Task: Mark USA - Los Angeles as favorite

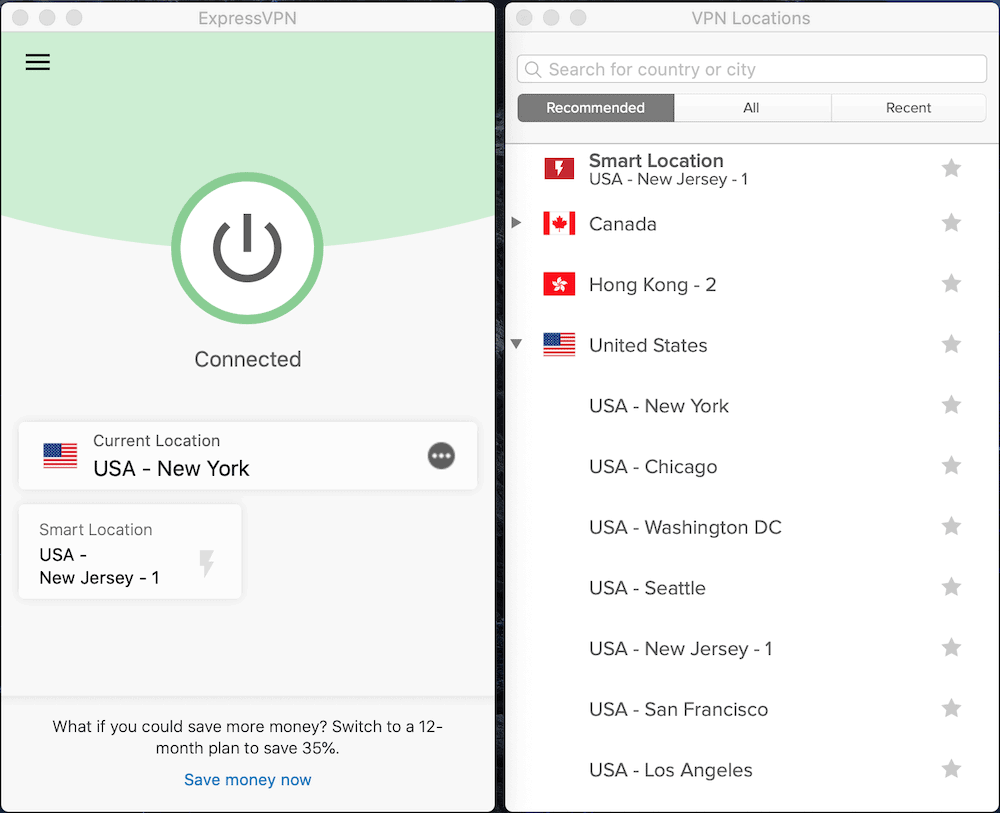Action: point(951,769)
